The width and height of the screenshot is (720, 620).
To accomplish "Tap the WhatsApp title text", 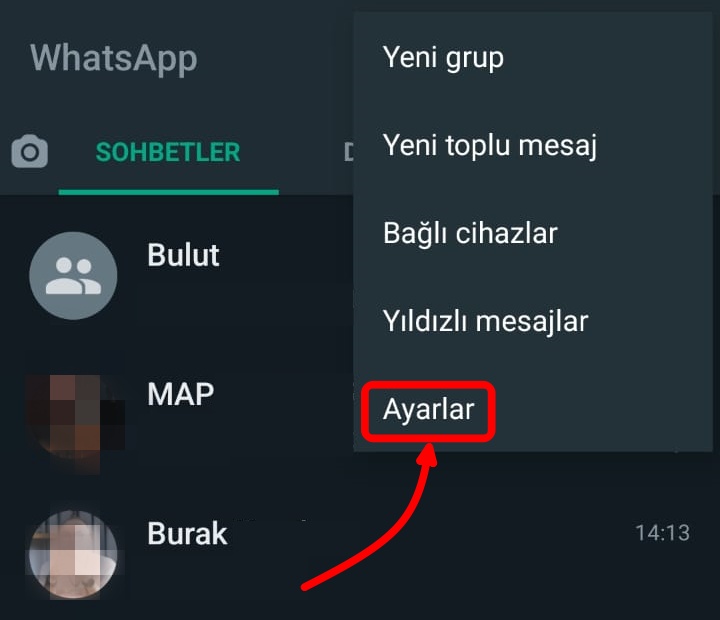I will click(114, 59).
